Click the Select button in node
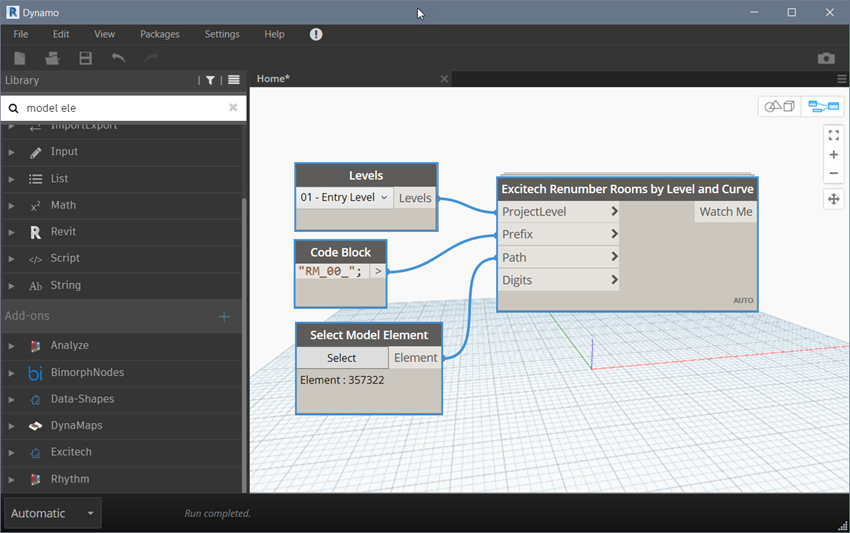850x533 pixels. point(342,358)
